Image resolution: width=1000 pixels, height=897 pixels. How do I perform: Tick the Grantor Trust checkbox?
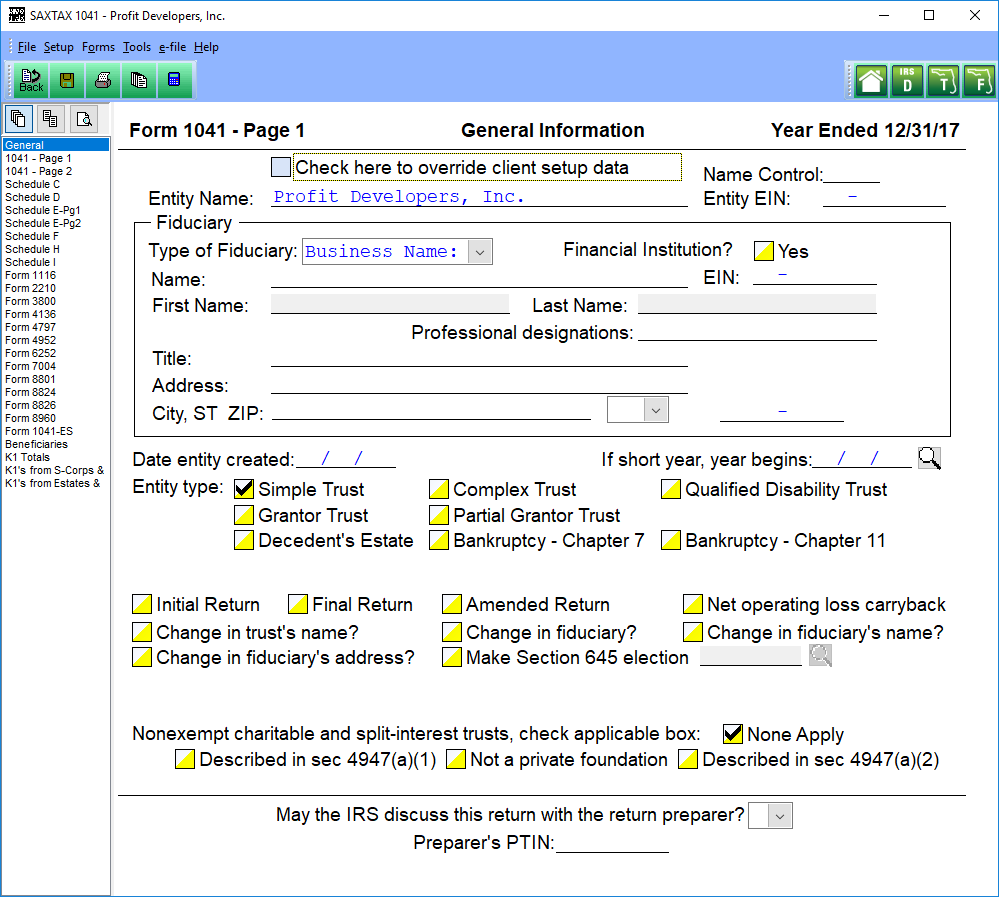pyautogui.click(x=244, y=515)
